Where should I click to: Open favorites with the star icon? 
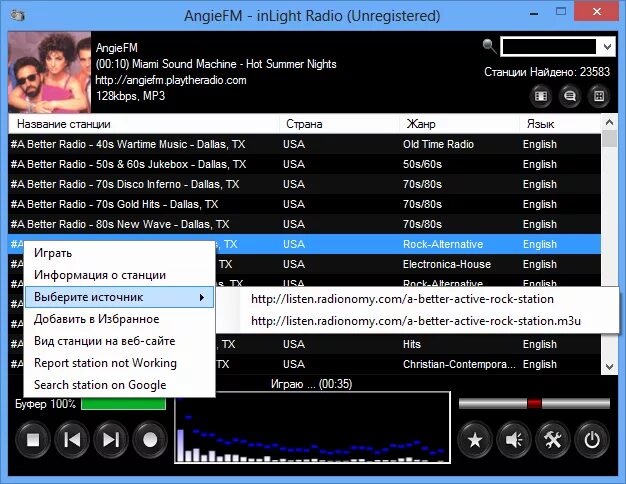point(475,440)
